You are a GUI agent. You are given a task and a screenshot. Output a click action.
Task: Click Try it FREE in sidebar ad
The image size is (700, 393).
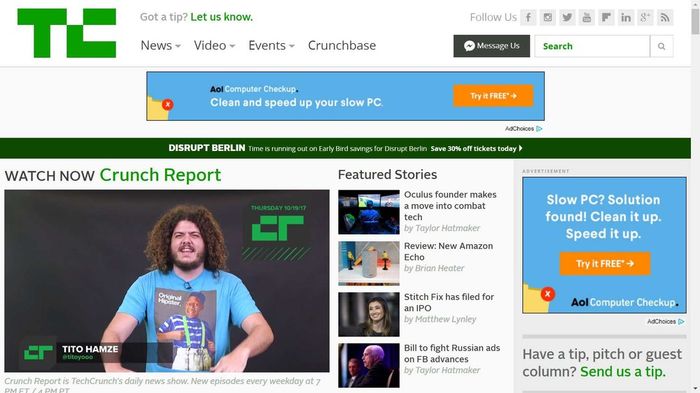click(x=605, y=263)
